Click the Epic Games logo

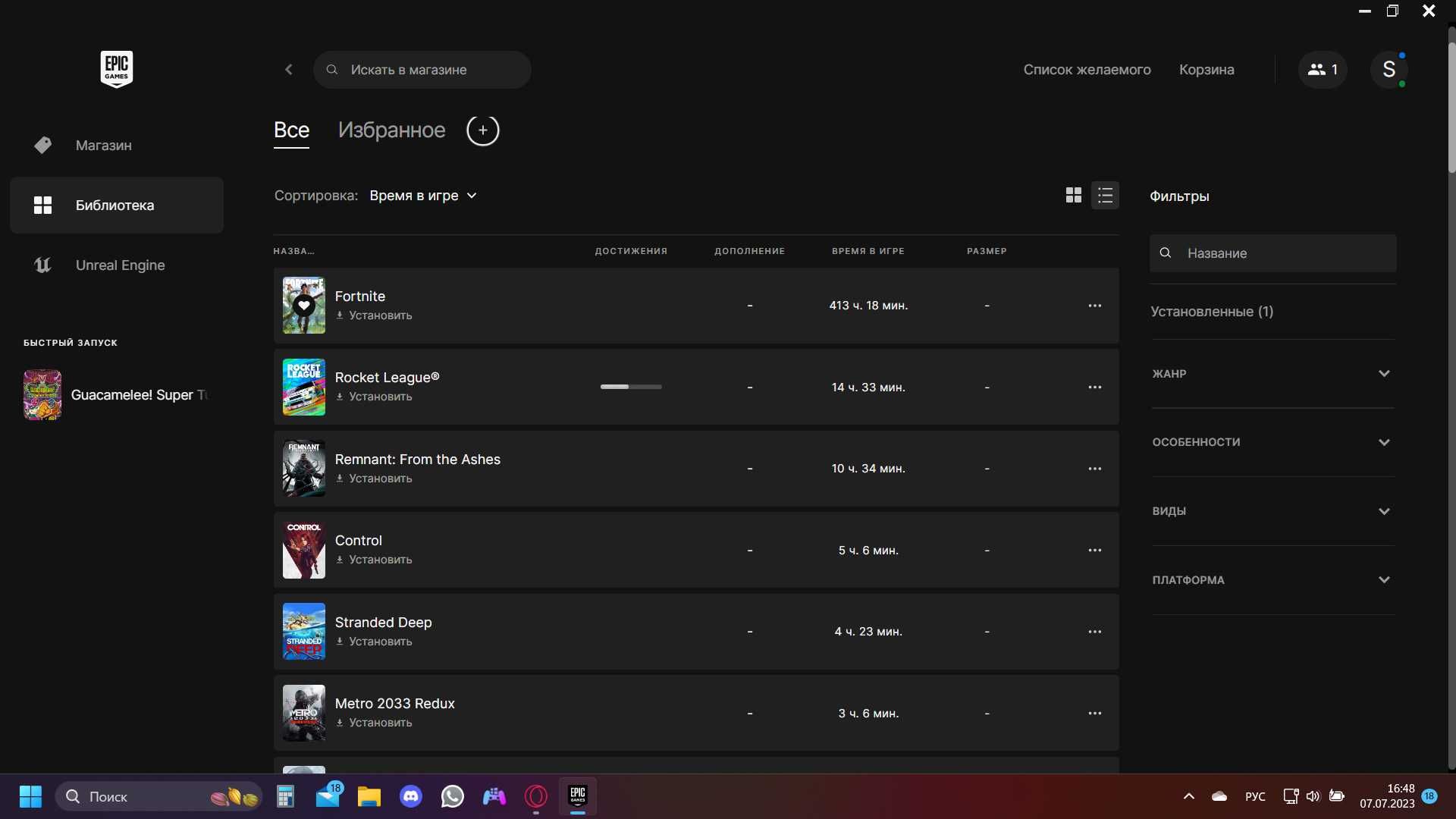[117, 69]
